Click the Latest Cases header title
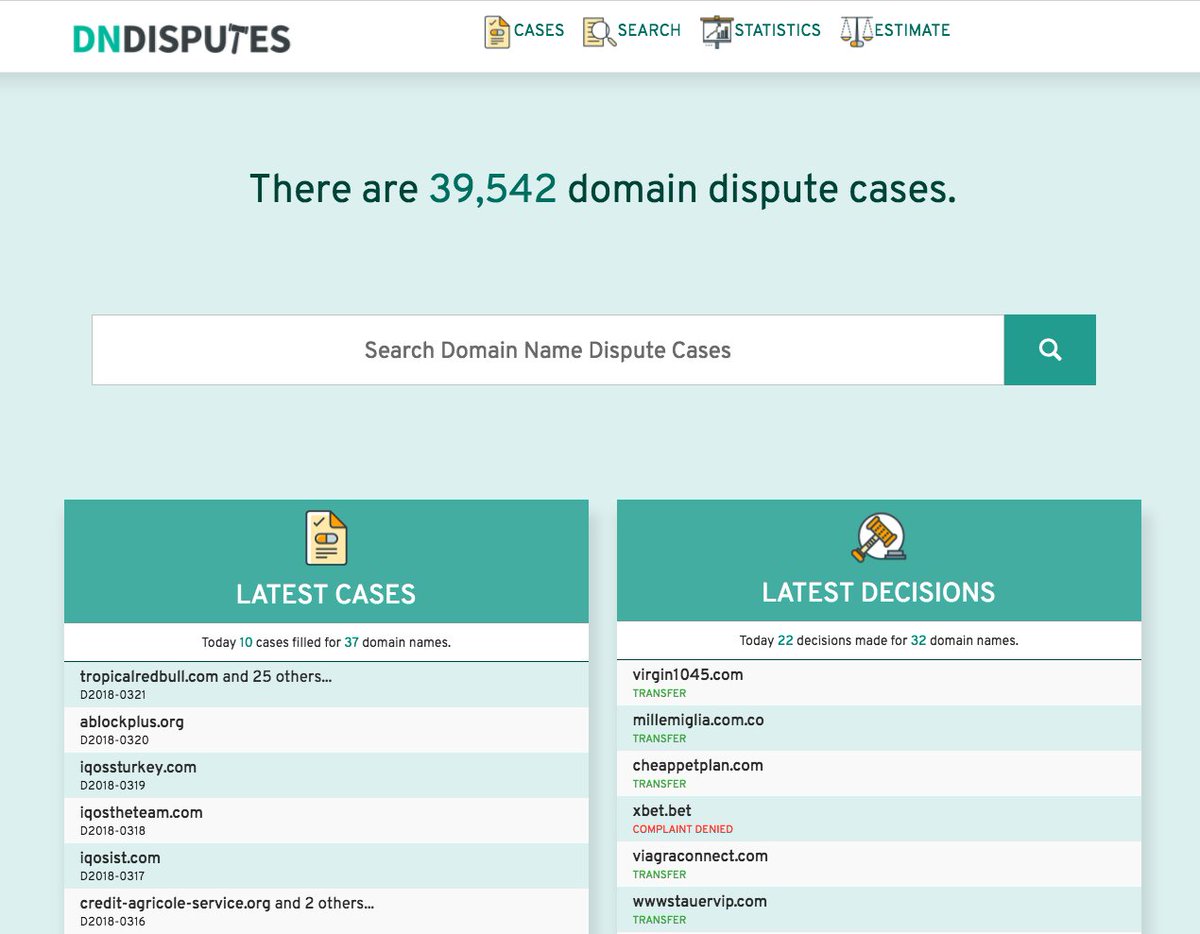The image size is (1200, 934). click(326, 594)
